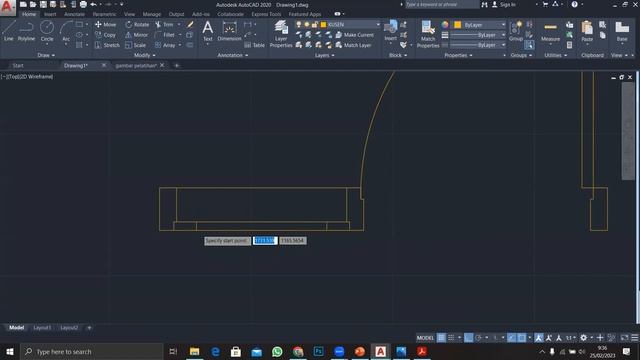The image size is (640, 360).
Task: Click the Dimension tool
Action: tap(229, 31)
